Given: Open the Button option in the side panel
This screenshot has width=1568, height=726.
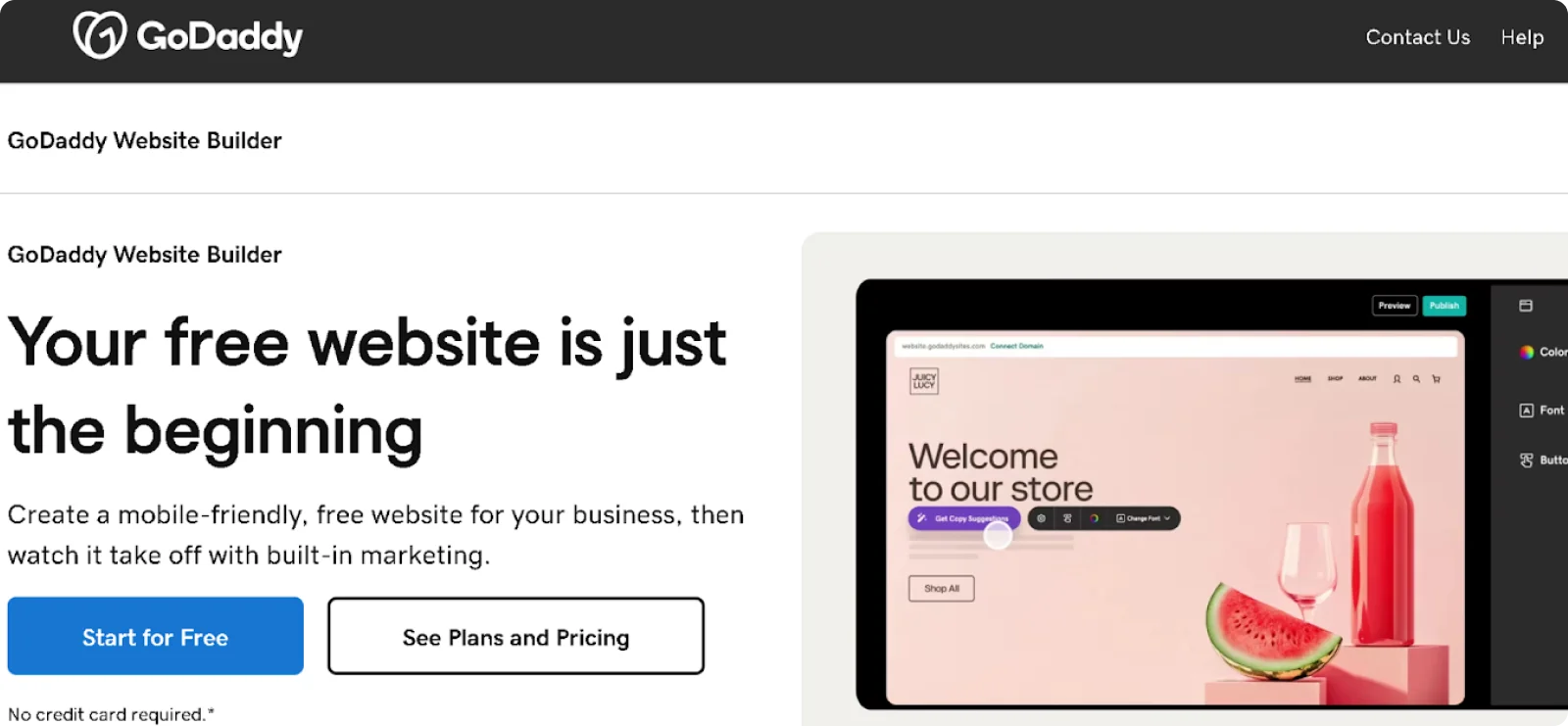Looking at the screenshot, I should 1542,460.
